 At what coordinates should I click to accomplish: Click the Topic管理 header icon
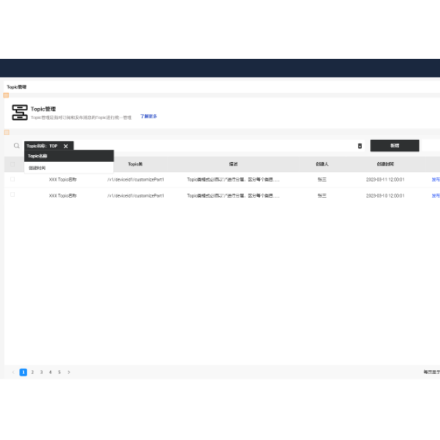pos(20,112)
